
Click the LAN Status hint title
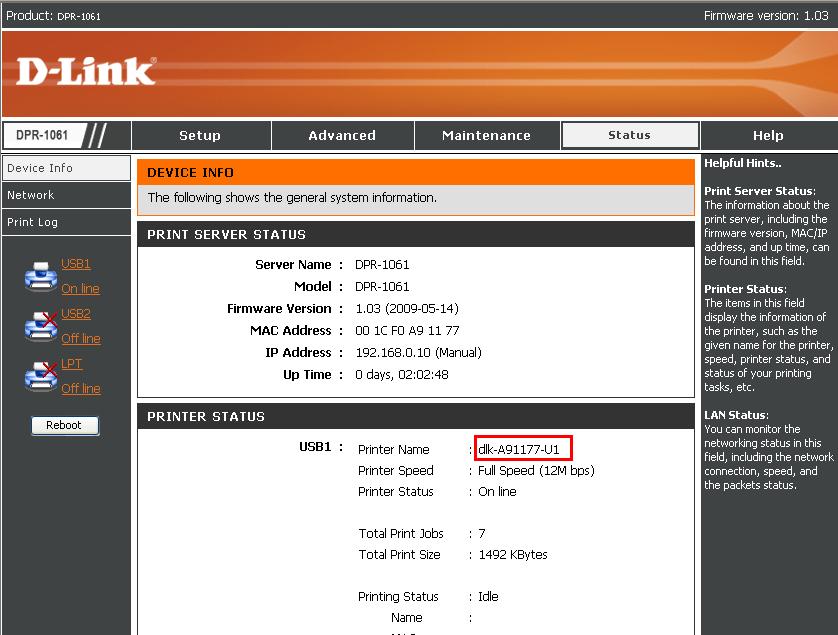[x=736, y=415]
